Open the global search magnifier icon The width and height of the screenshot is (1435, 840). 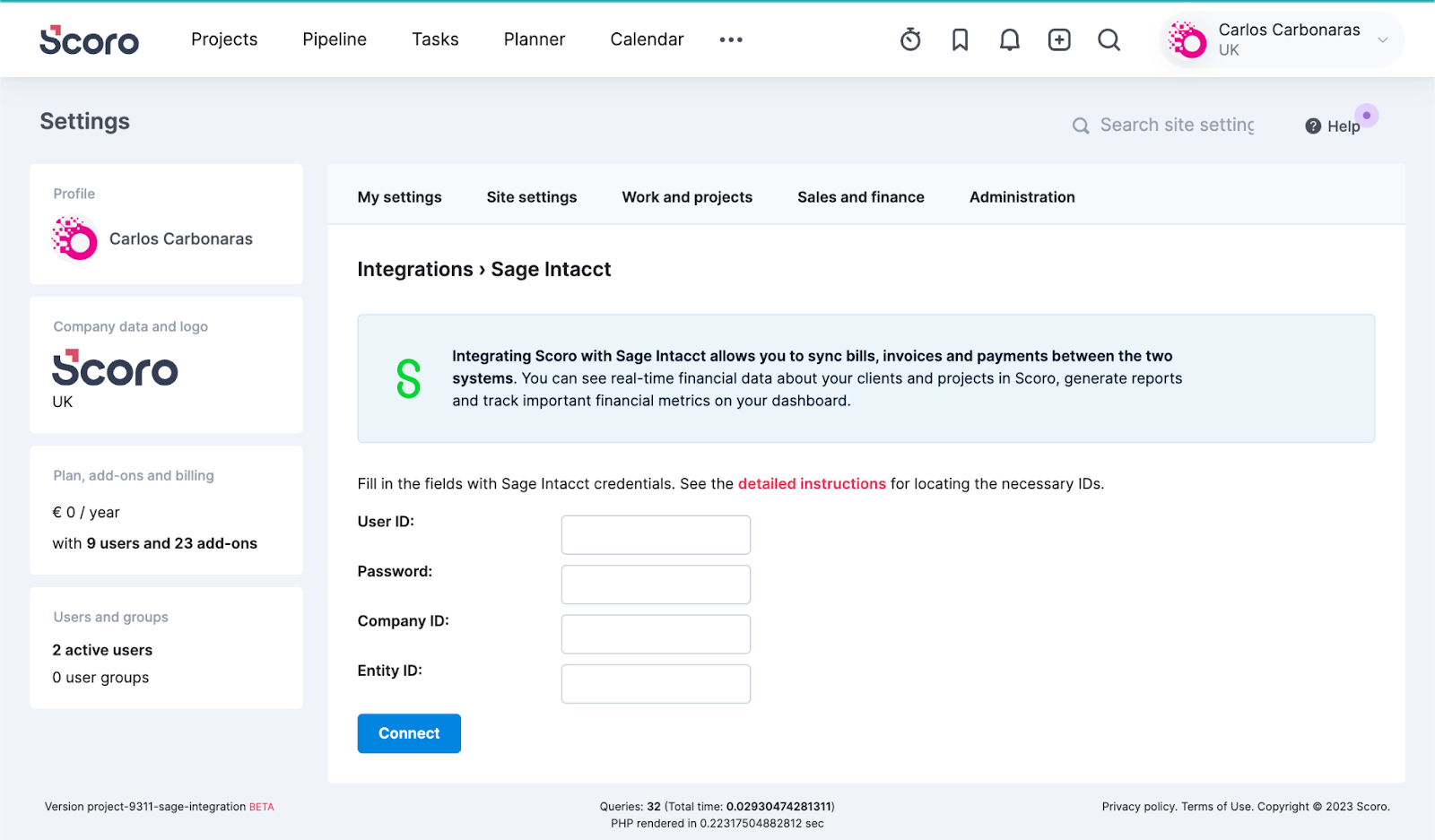[x=1109, y=39]
